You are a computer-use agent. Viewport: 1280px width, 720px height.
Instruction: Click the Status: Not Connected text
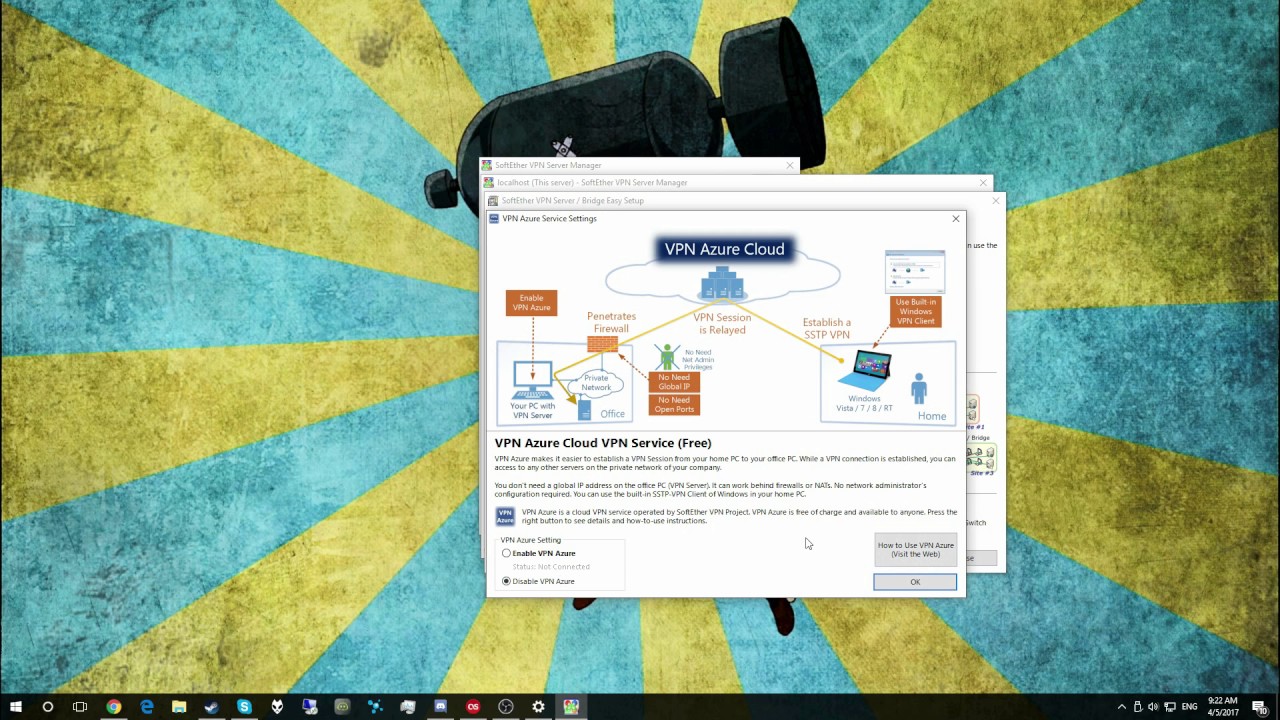[551, 567]
